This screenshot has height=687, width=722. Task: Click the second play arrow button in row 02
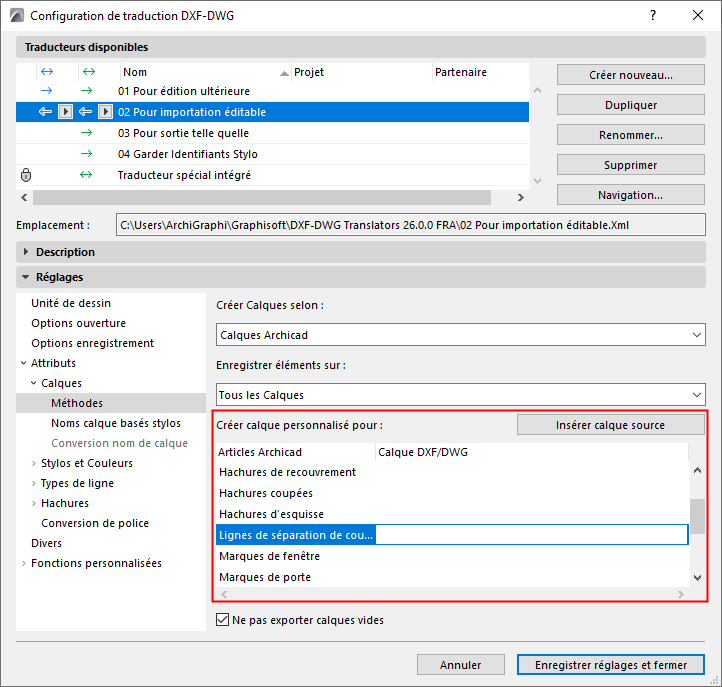pos(106,112)
